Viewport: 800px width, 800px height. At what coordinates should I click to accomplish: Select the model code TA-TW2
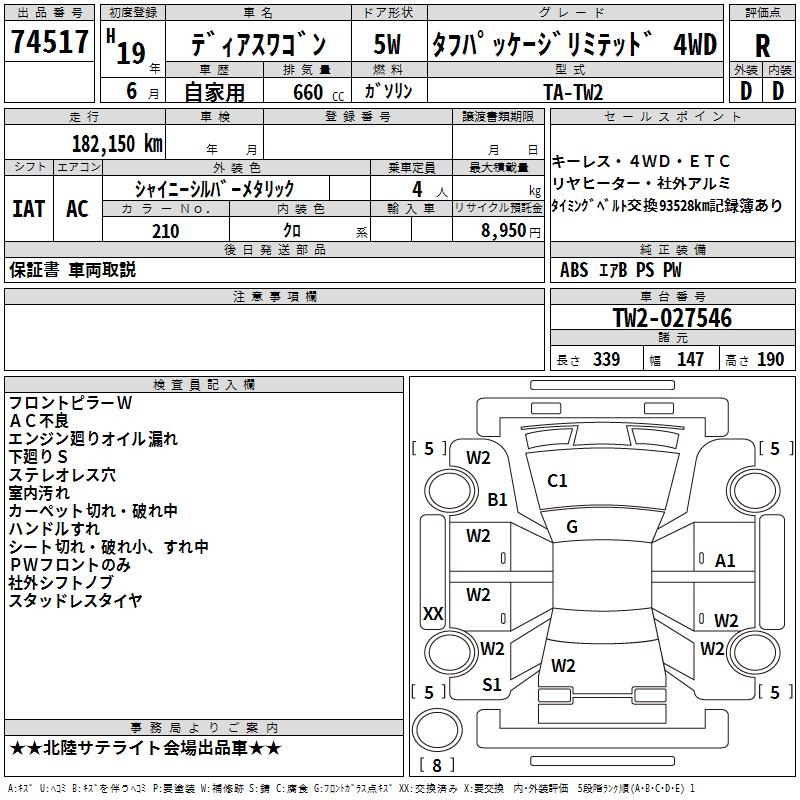(573, 92)
